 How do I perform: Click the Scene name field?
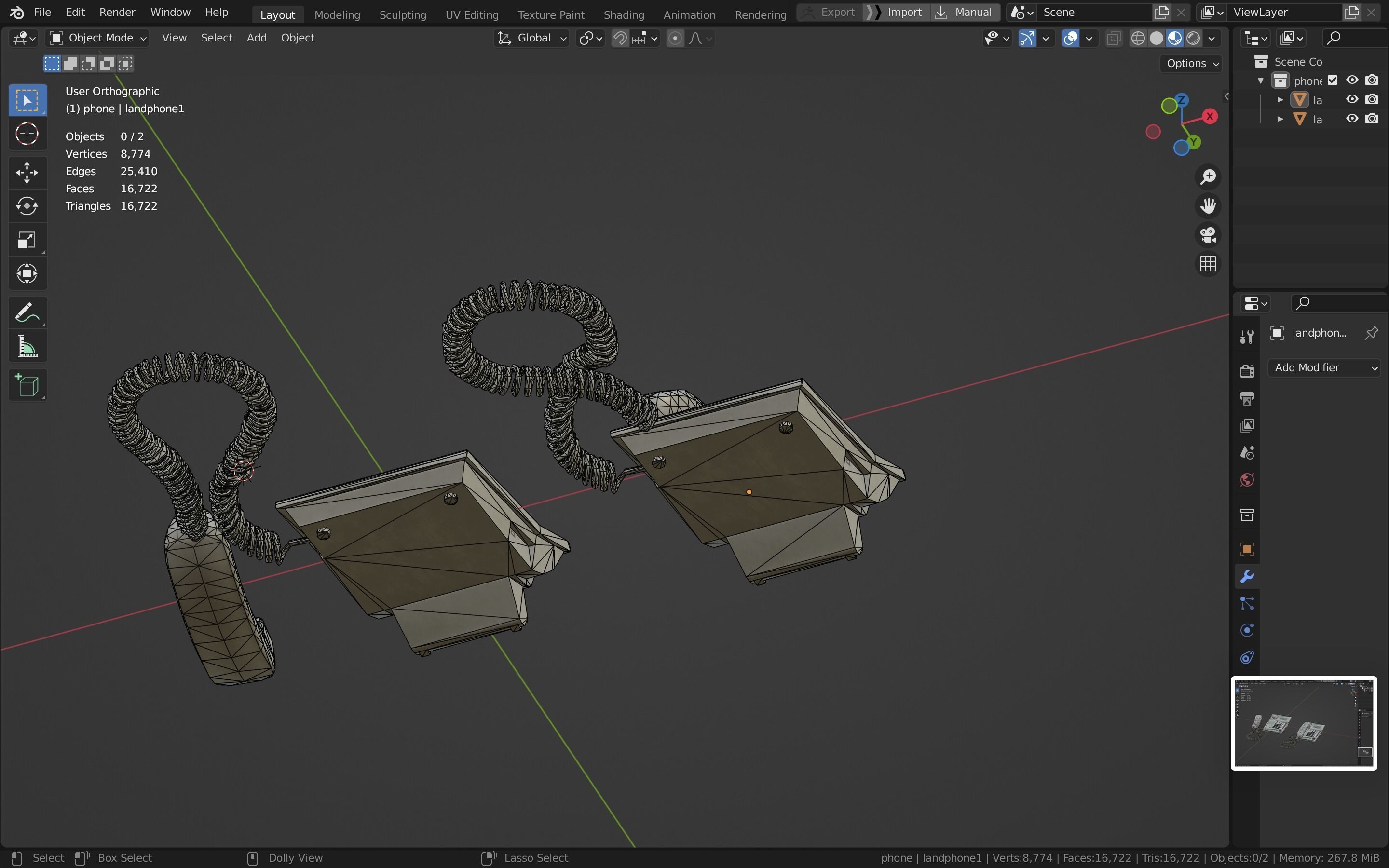(1094, 12)
